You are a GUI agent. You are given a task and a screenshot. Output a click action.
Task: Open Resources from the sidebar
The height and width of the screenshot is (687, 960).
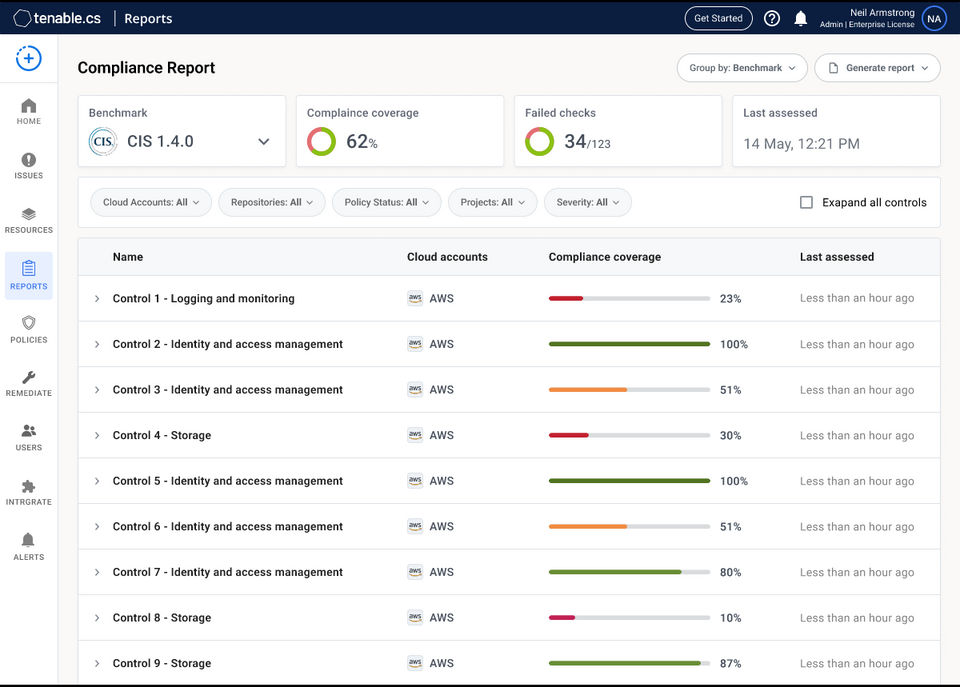coord(29,220)
